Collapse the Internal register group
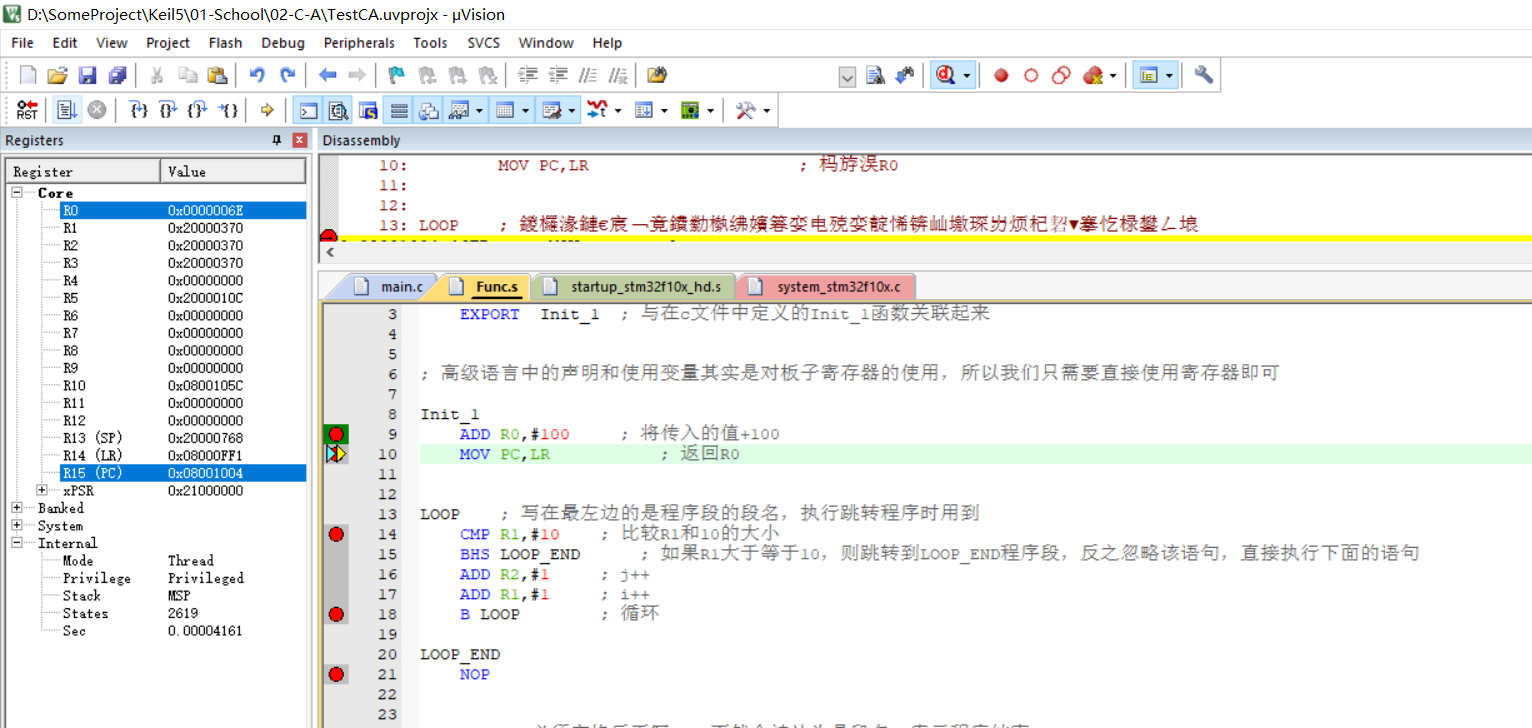Image resolution: width=1532 pixels, height=728 pixels. (17, 543)
